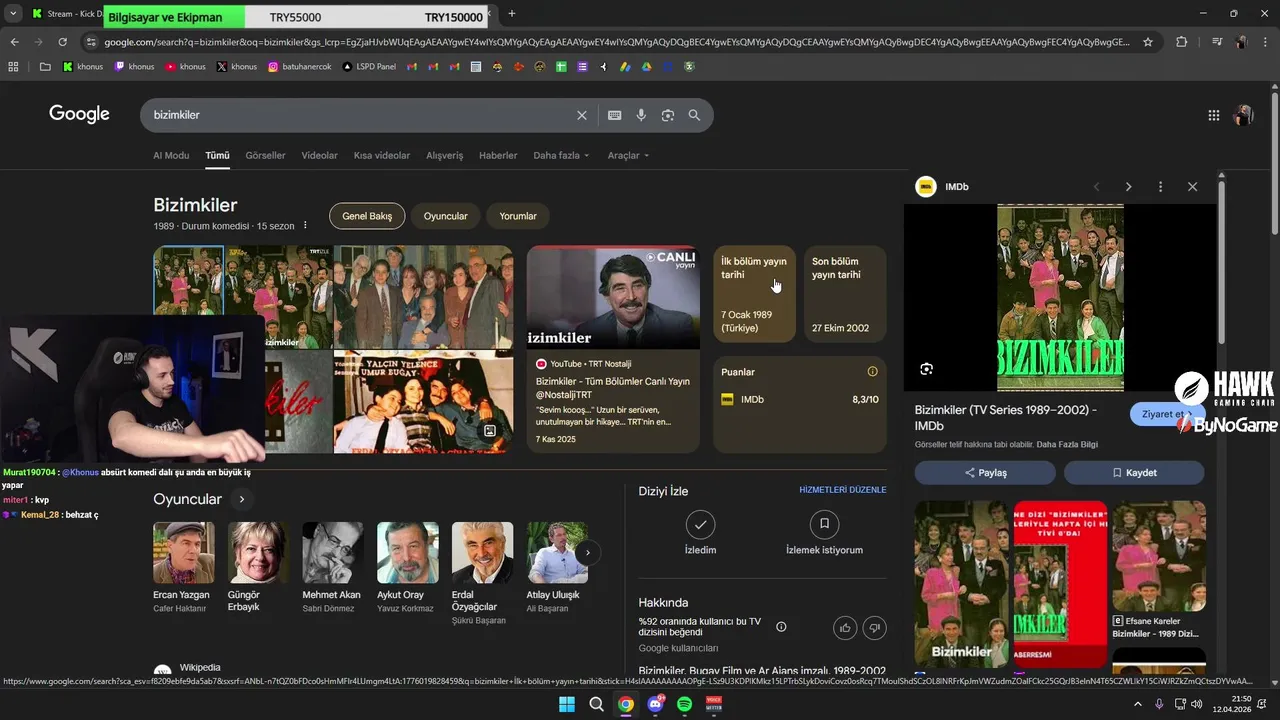Screen dimensions: 1280x720
Task: Open three-dot menu beside 15 sezon
Action: click(306, 226)
